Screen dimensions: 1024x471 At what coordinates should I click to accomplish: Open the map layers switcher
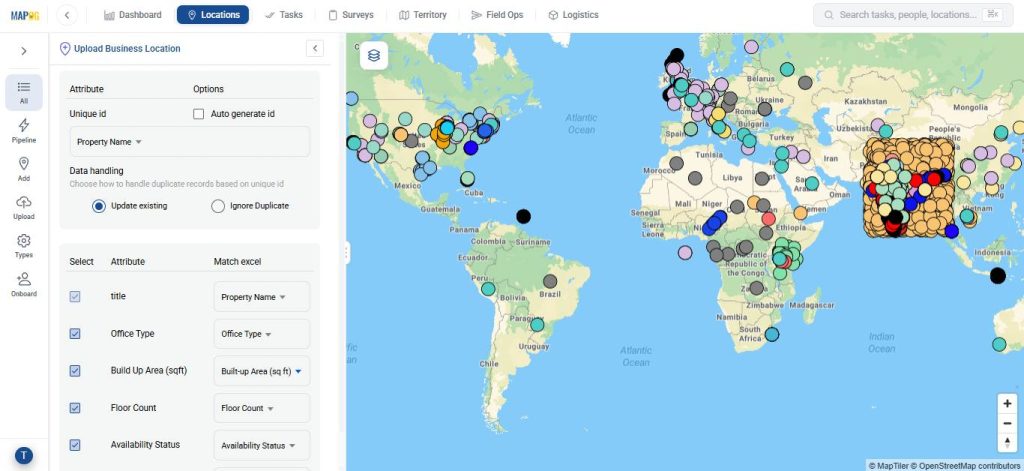coord(374,56)
